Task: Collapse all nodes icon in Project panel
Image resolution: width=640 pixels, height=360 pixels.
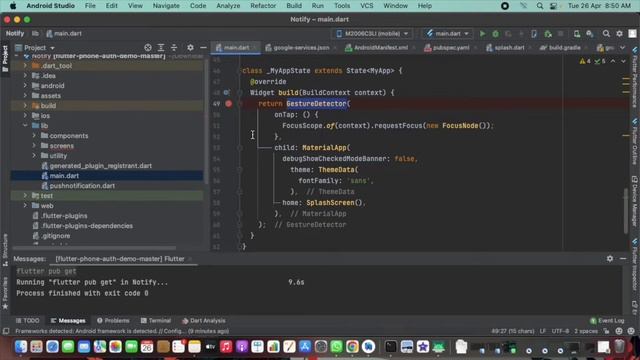Action: tap(174, 48)
